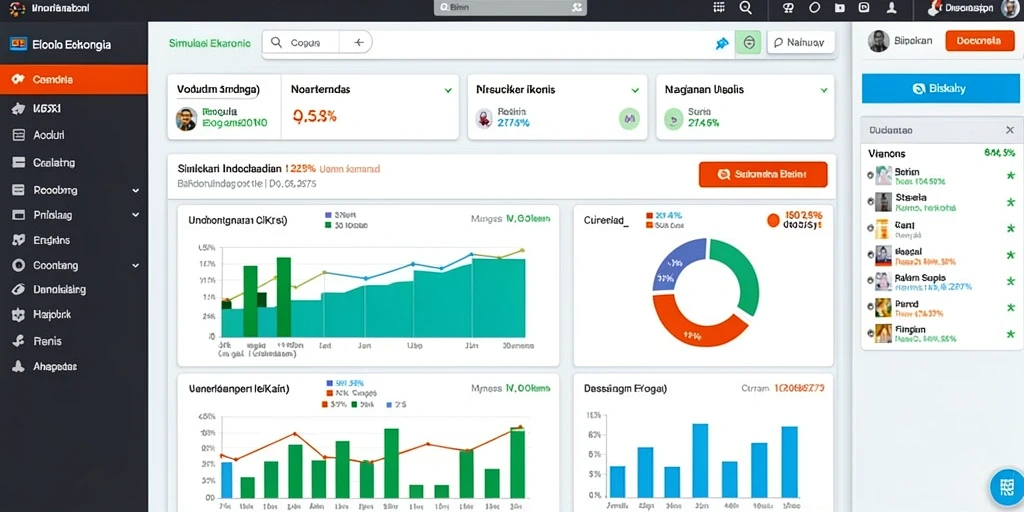Viewport: 1024px width, 512px height.
Task: Toggle star for Setim in Vranons list
Action: pos(1010,176)
